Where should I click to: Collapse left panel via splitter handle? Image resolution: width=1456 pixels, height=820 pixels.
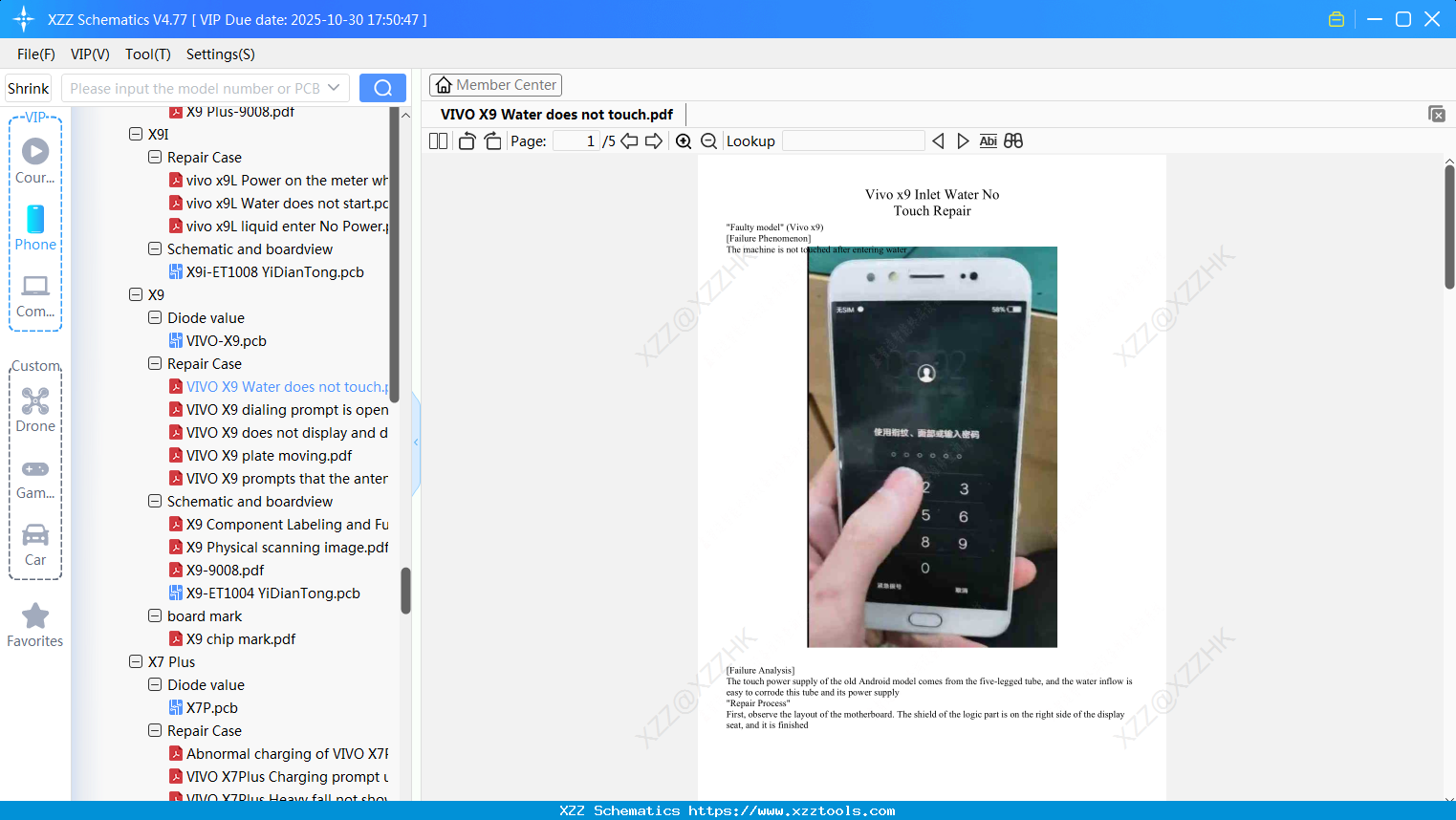tap(416, 442)
